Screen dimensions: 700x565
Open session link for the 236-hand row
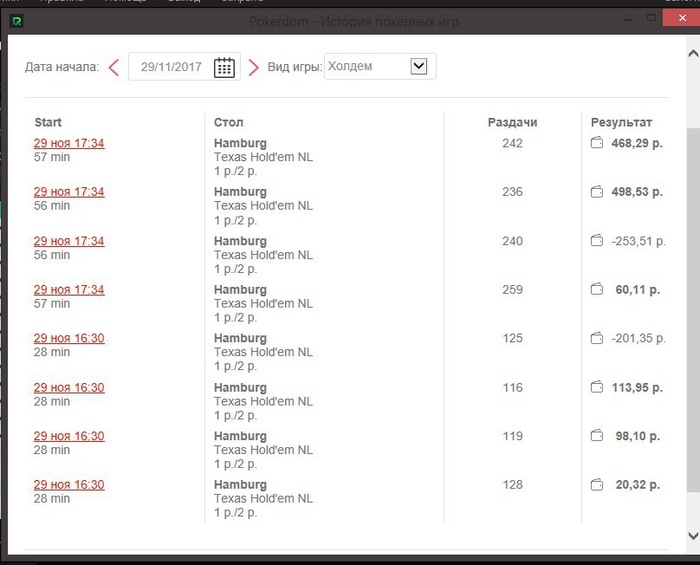(69, 192)
